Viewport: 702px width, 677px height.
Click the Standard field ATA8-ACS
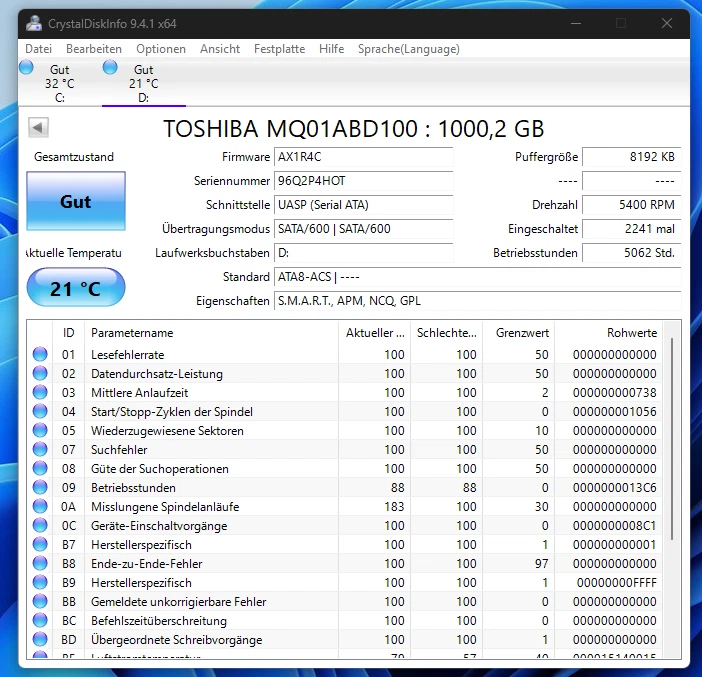pyautogui.click(x=478, y=277)
